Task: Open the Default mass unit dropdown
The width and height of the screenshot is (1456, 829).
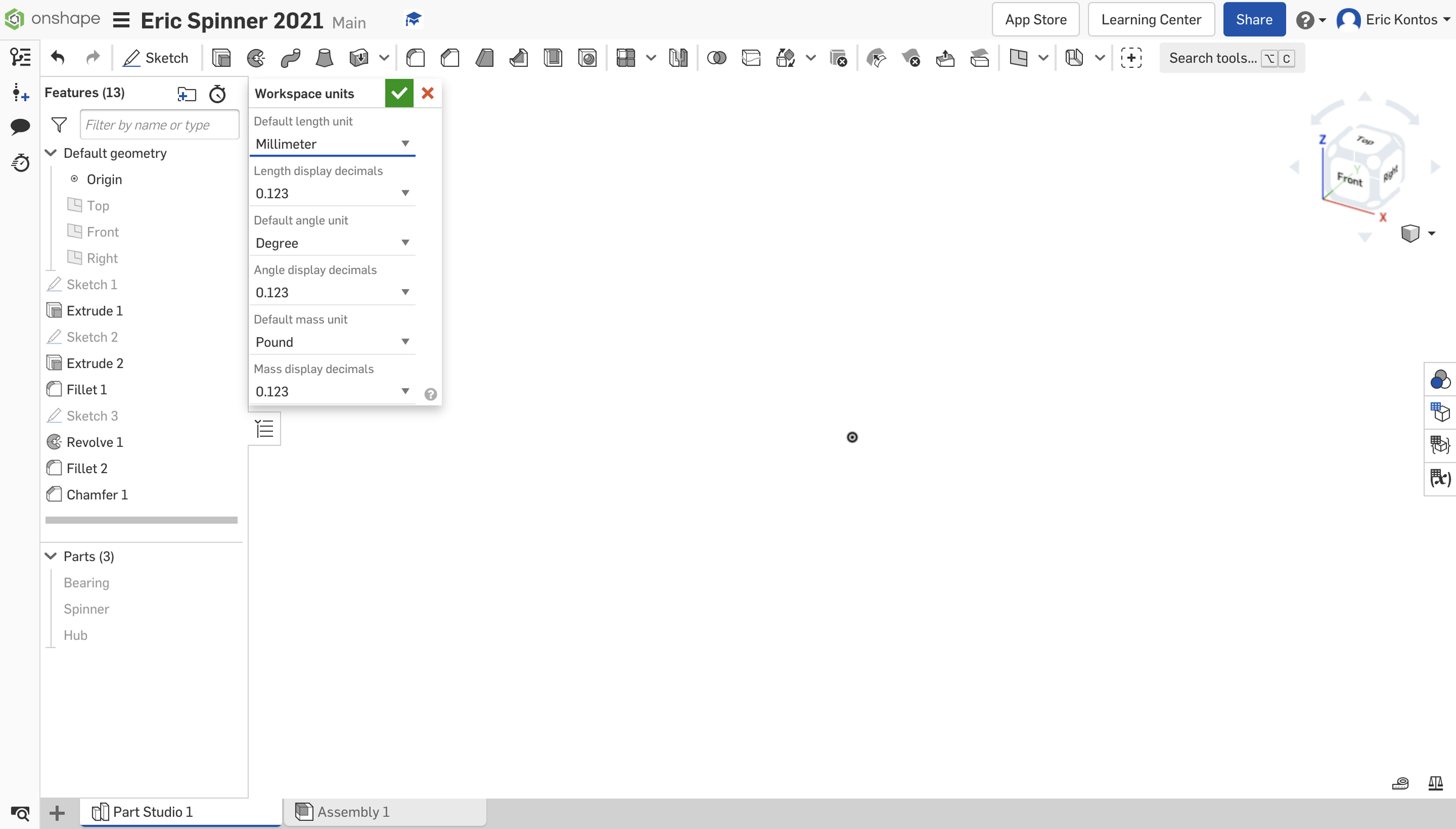Action: coord(332,342)
